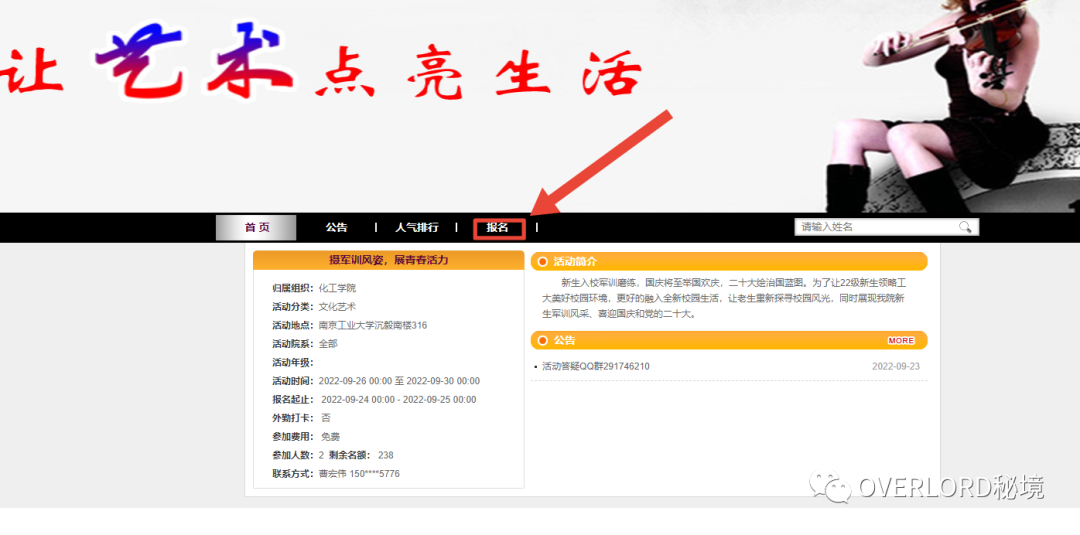
Task: Click the magnifier search icon
Action: (x=965, y=227)
